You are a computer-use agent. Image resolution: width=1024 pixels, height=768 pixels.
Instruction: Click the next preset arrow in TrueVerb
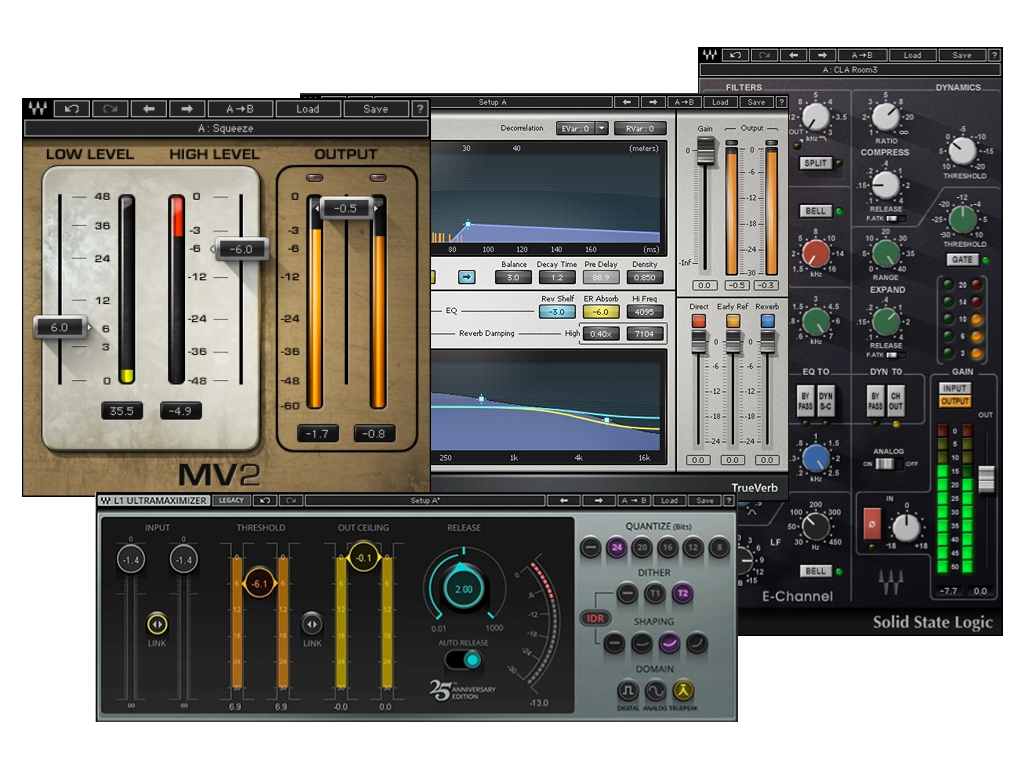pos(653,102)
